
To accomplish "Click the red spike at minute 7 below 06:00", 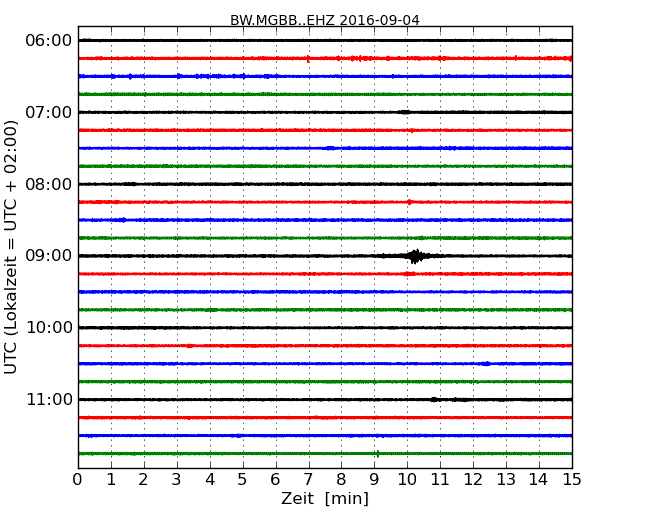I will 308,59.
